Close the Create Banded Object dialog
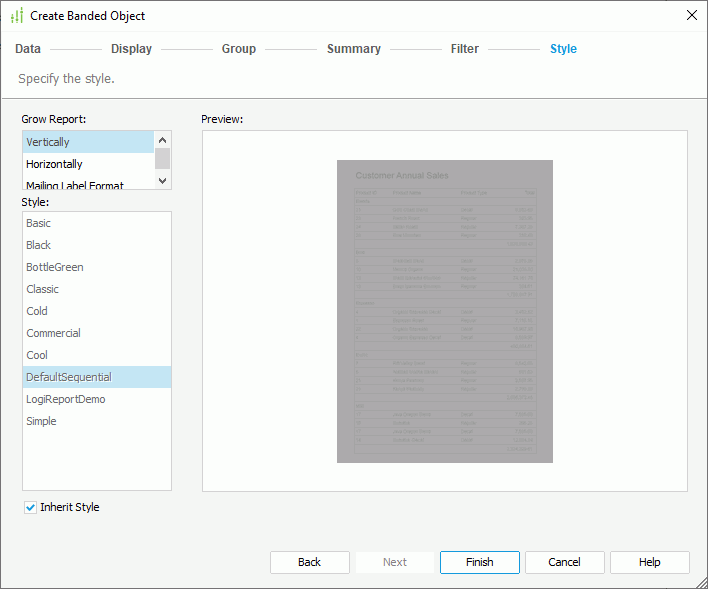Screen dimensions: 708x589 coord(691,15)
